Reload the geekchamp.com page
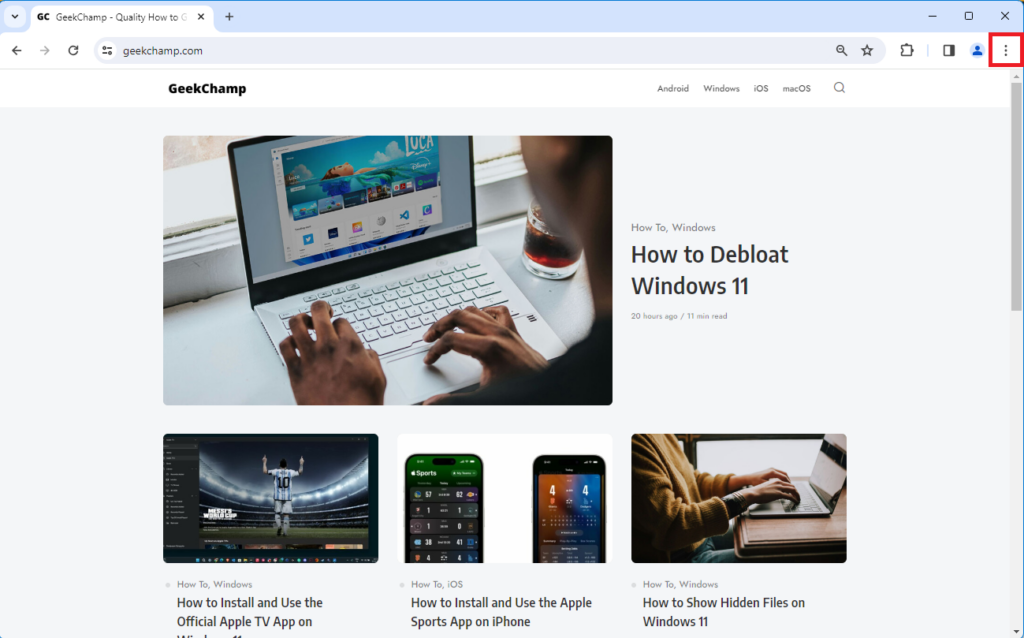This screenshot has height=638, width=1024. [73, 50]
